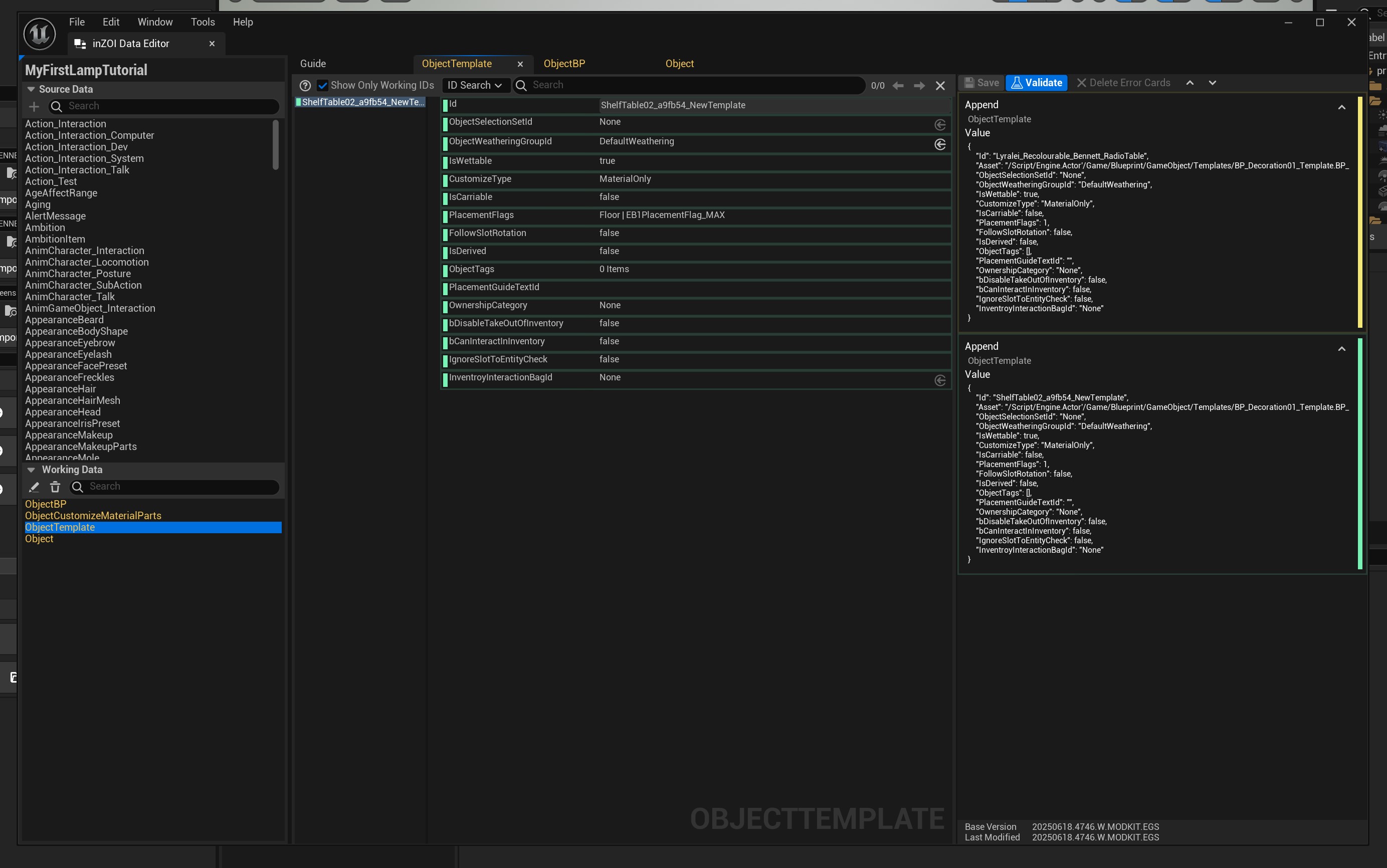This screenshot has width=1387, height=868.
Task: Open the Help menu
Action: click(243, 22)
